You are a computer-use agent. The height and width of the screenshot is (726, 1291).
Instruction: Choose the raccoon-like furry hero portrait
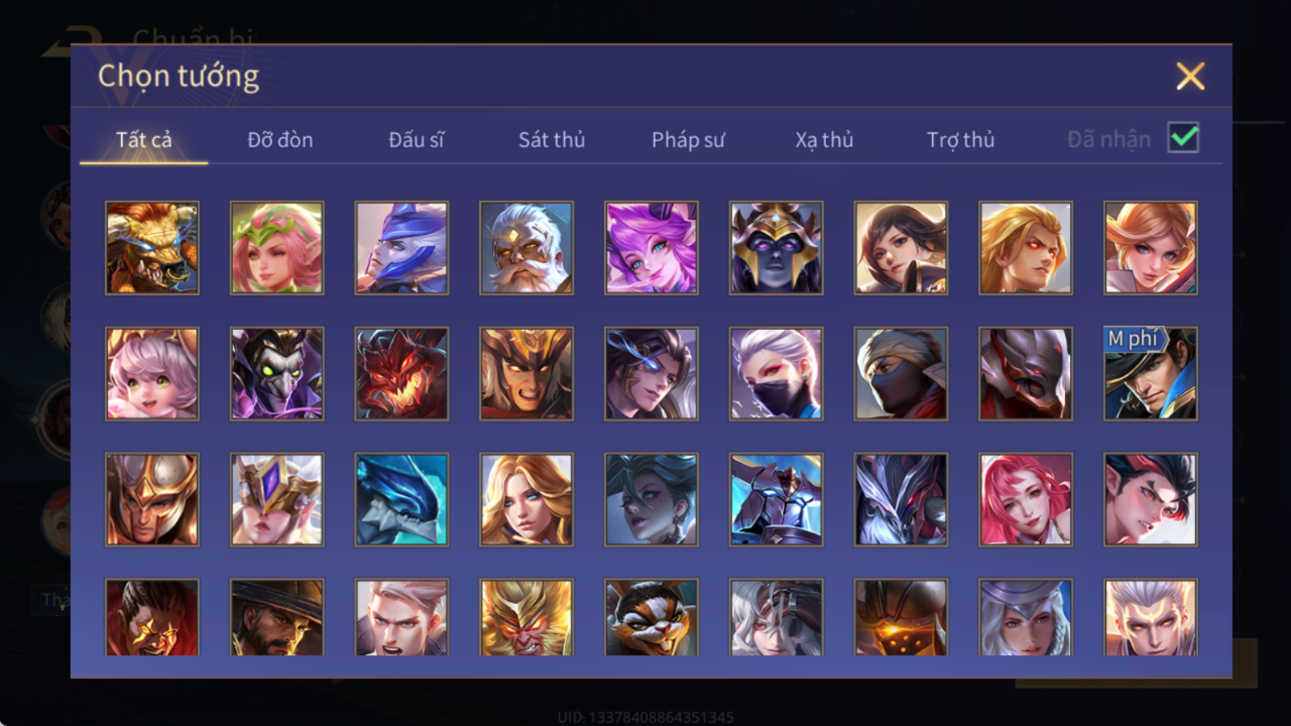click(651, 618)
